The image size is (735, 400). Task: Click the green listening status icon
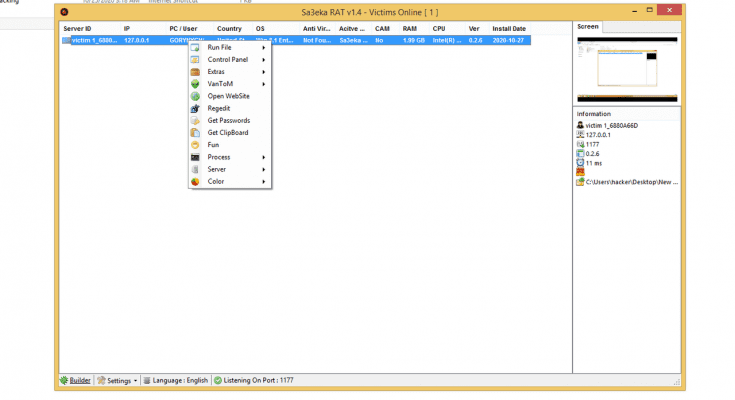point(218,380)
